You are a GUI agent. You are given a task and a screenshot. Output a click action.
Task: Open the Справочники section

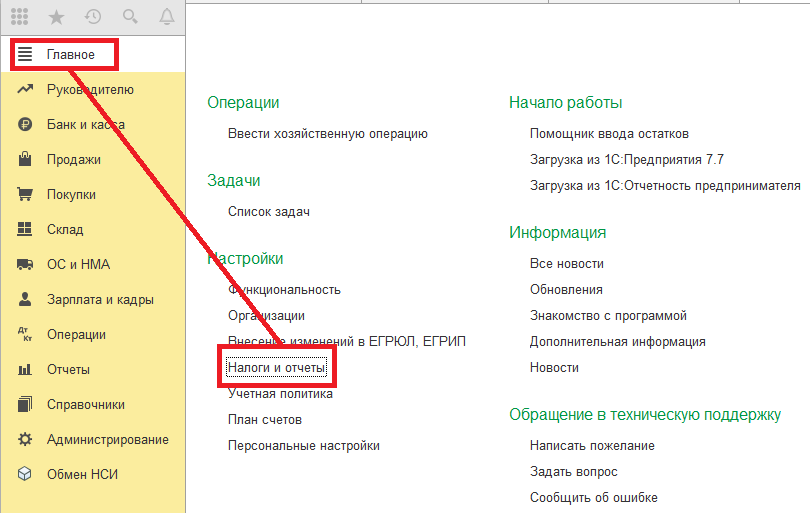pos(86,405)
